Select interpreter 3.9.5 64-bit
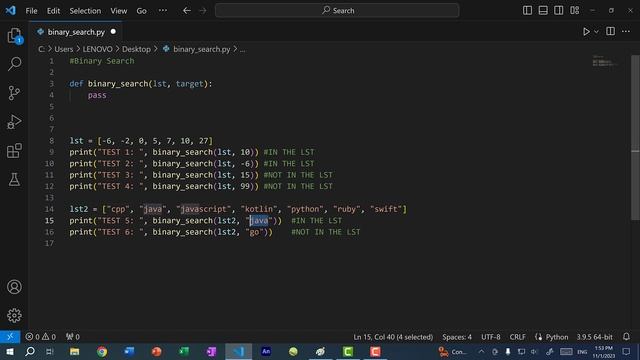640x360 pixels. 594,337
